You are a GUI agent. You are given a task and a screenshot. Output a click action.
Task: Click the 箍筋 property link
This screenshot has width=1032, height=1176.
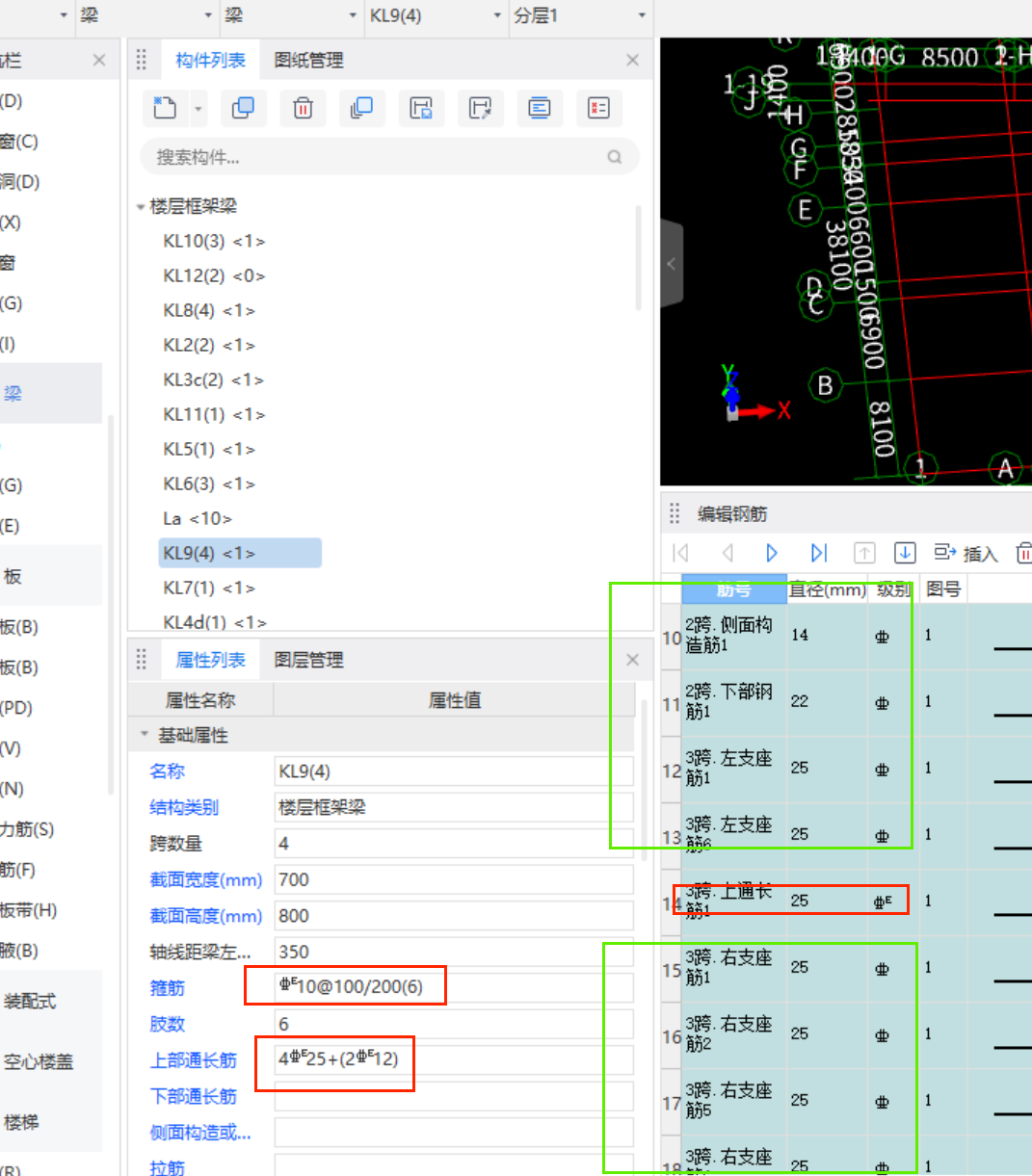pyautogui.click(x=167, y=988)
